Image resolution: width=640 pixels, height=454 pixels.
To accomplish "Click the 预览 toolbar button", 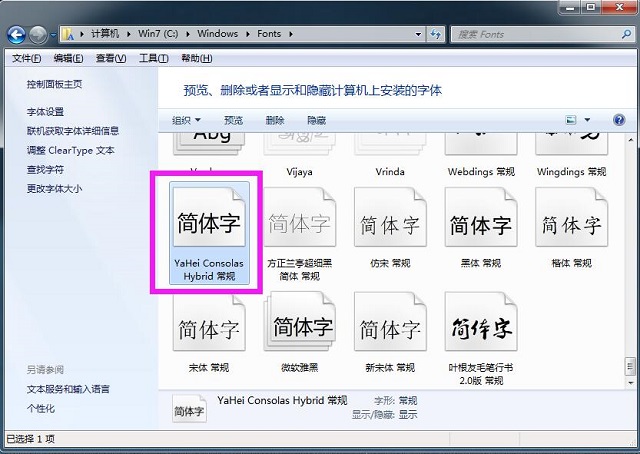I will [x=233, y=120].
